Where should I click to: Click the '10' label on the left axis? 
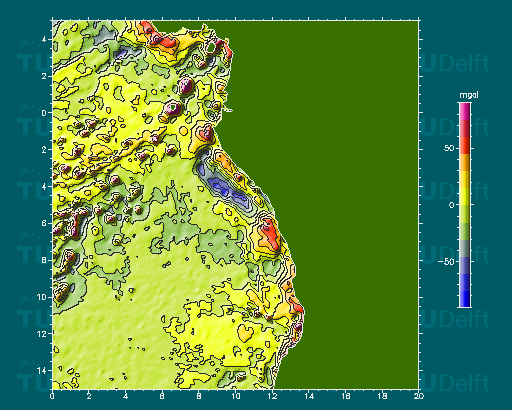tap(42, 297)
